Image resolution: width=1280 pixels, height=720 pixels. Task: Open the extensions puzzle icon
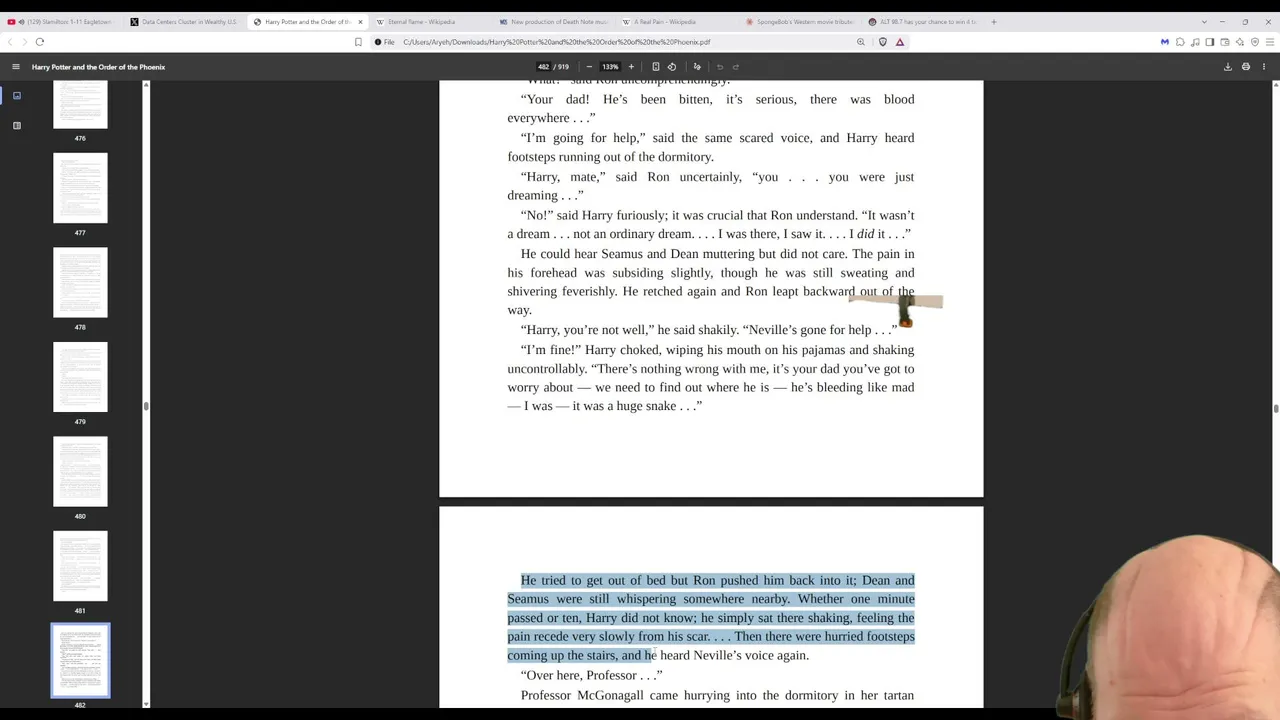pos(1180,42)
